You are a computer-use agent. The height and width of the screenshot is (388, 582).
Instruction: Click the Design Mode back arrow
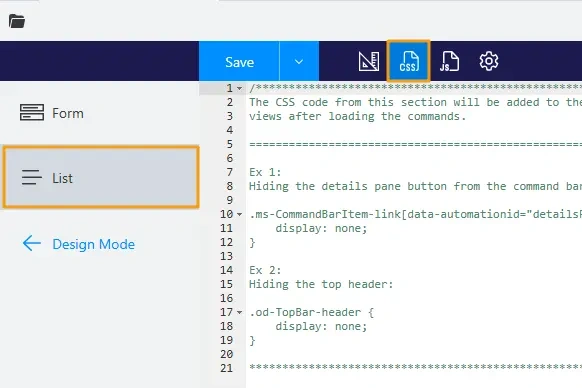pyautogui.click(x=32, y=244)
